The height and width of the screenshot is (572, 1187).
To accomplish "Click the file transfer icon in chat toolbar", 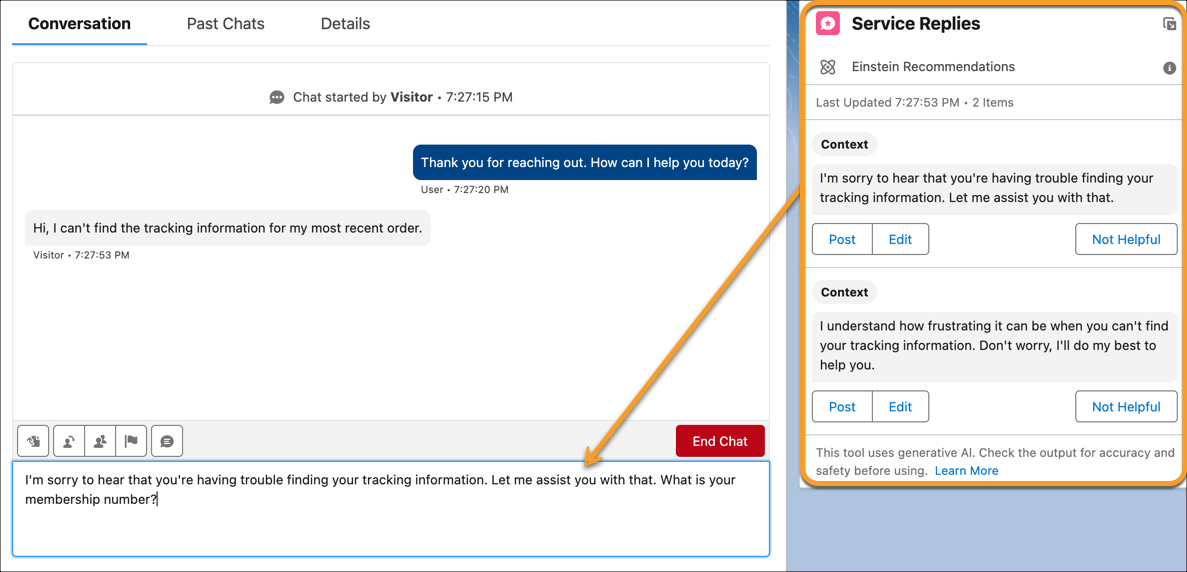I will point(34,441).
